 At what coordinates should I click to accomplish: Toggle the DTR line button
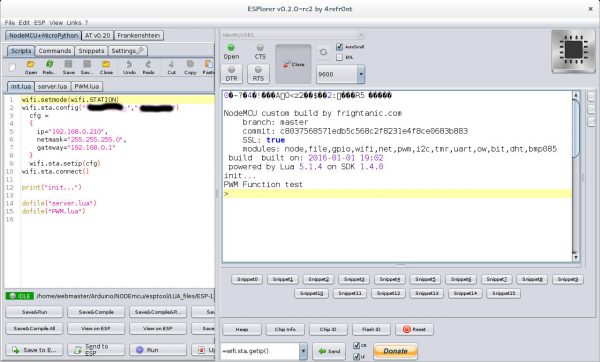click(x=231, y=73)
